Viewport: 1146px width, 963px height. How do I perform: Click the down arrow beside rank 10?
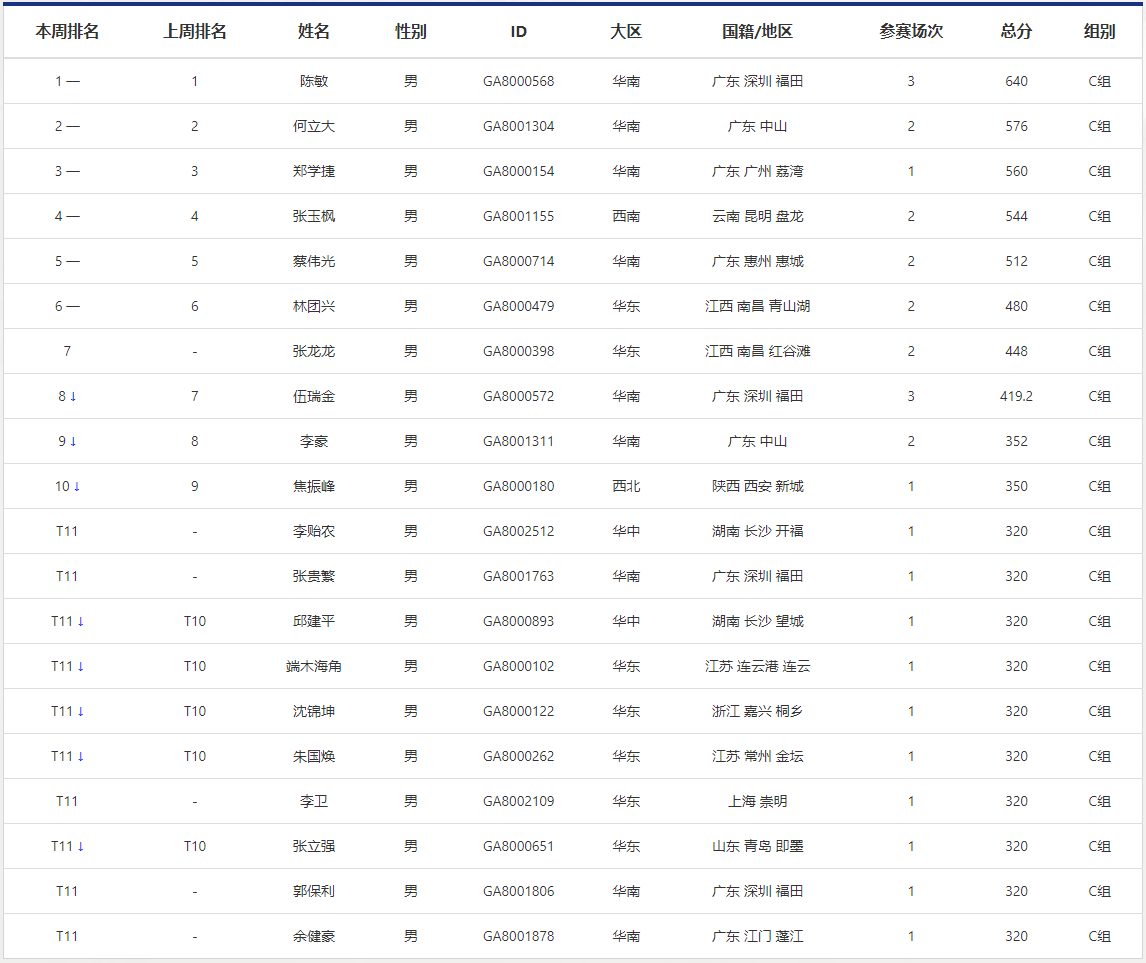[x=77, y=487]
